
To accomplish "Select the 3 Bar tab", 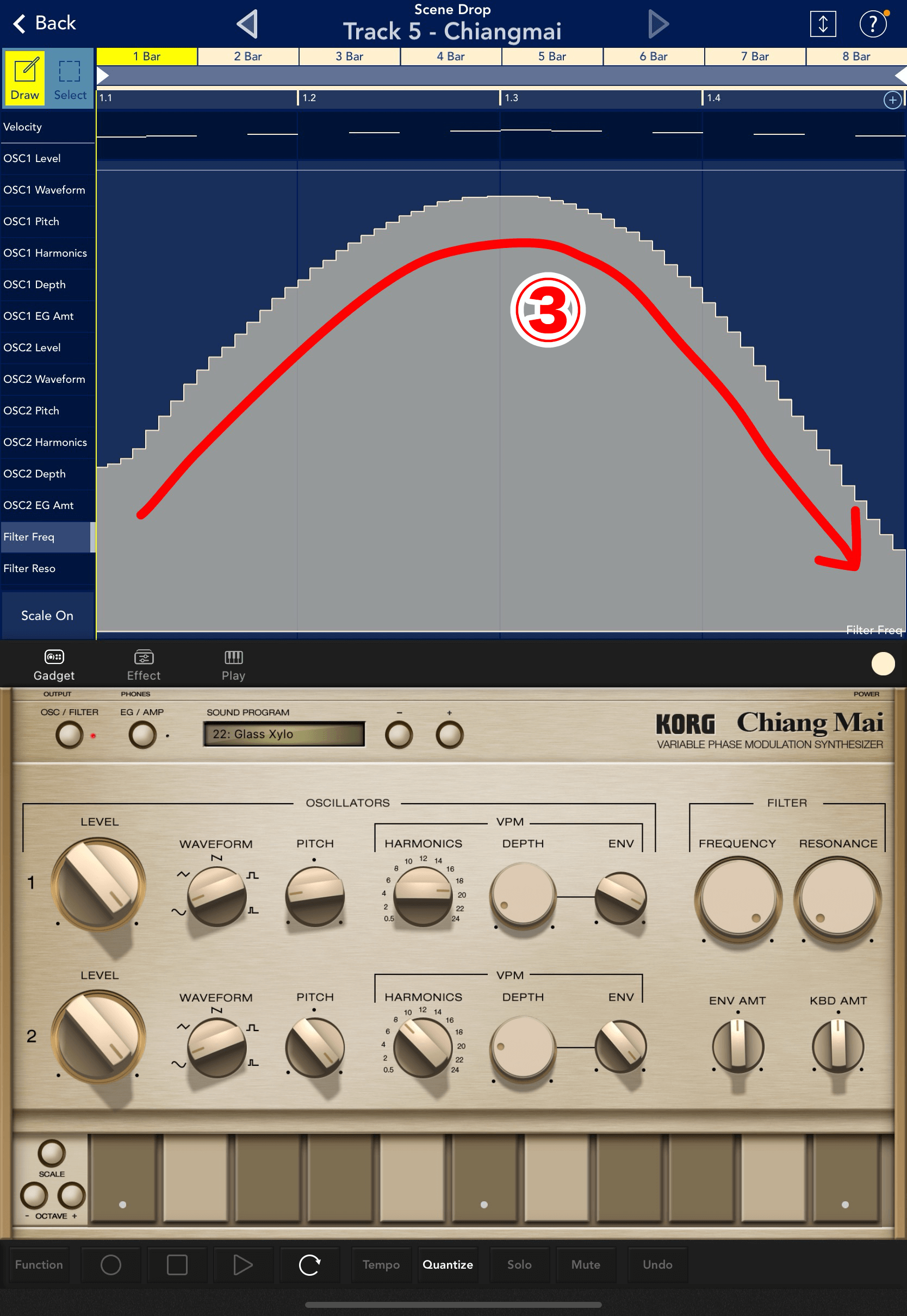I will tap(350, 56).
